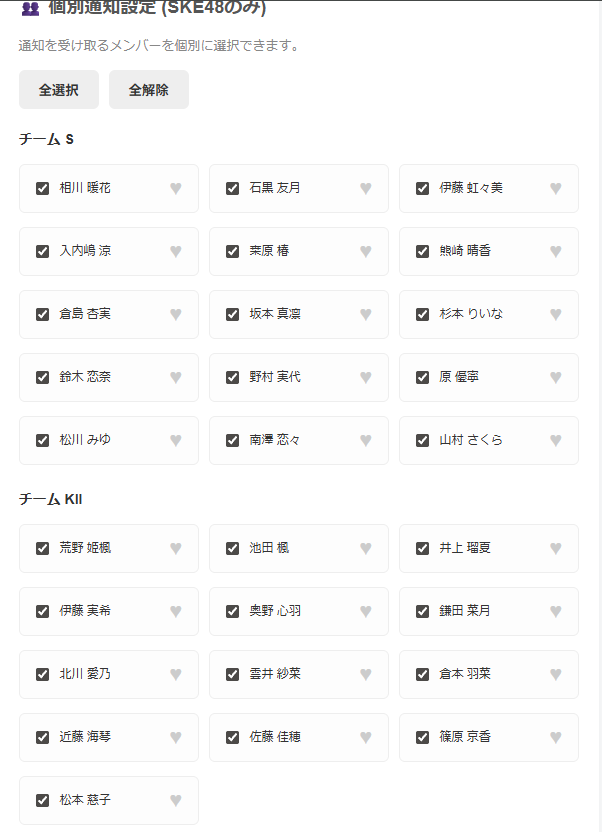This screenshot has height=832, width=602.
Task: Disable notifications checkbox for 野村 実代
Action: coord(232,377)
